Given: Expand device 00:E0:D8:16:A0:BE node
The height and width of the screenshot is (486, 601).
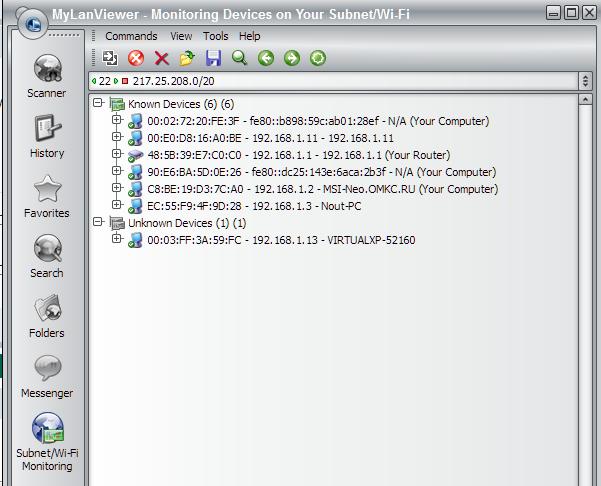Looking at the screenshot, I should coord(117,136).
